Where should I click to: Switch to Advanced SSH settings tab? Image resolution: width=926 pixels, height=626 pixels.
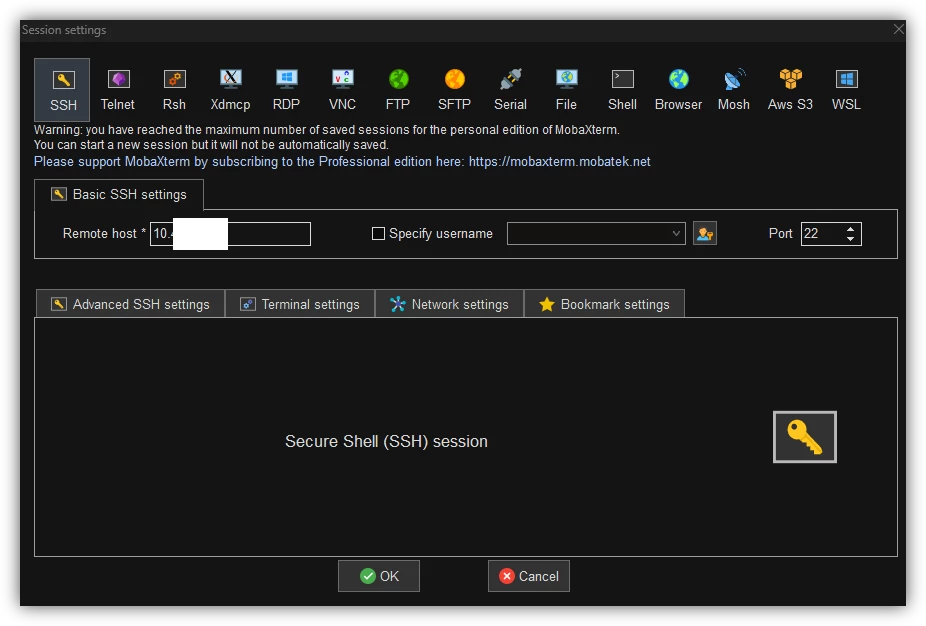click(x=131, y=304)
